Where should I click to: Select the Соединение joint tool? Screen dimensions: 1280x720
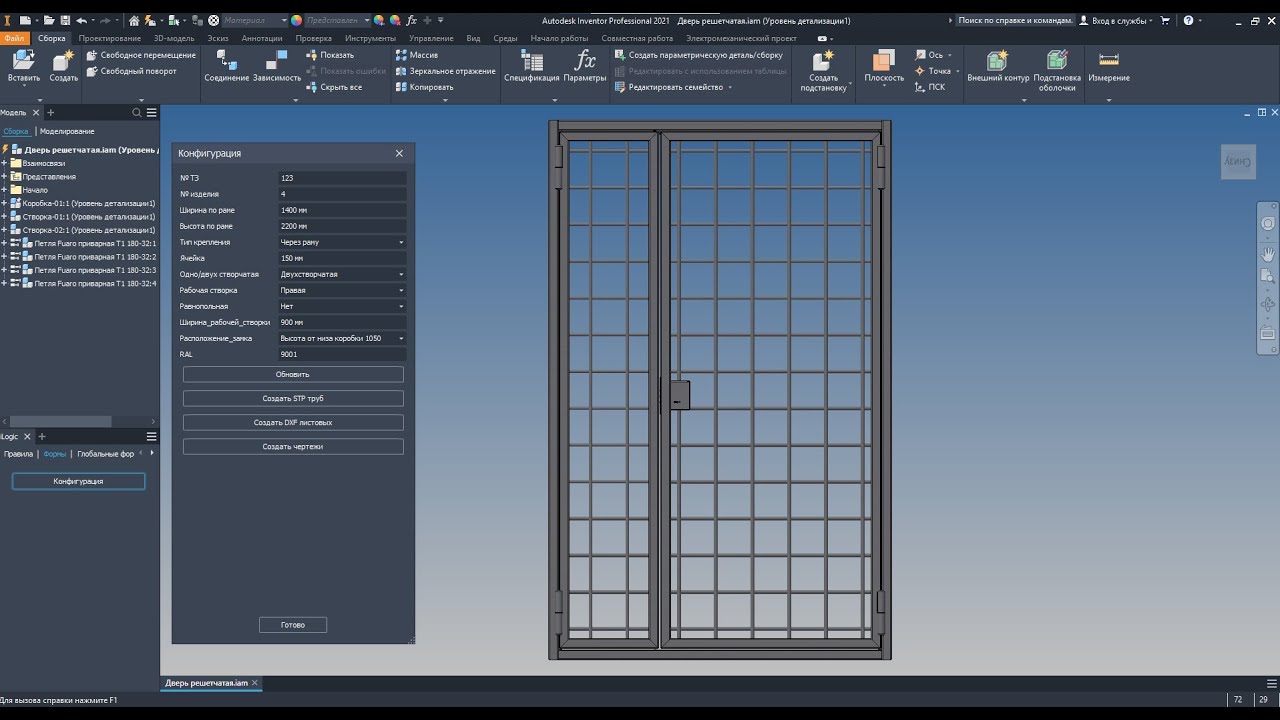226,66
